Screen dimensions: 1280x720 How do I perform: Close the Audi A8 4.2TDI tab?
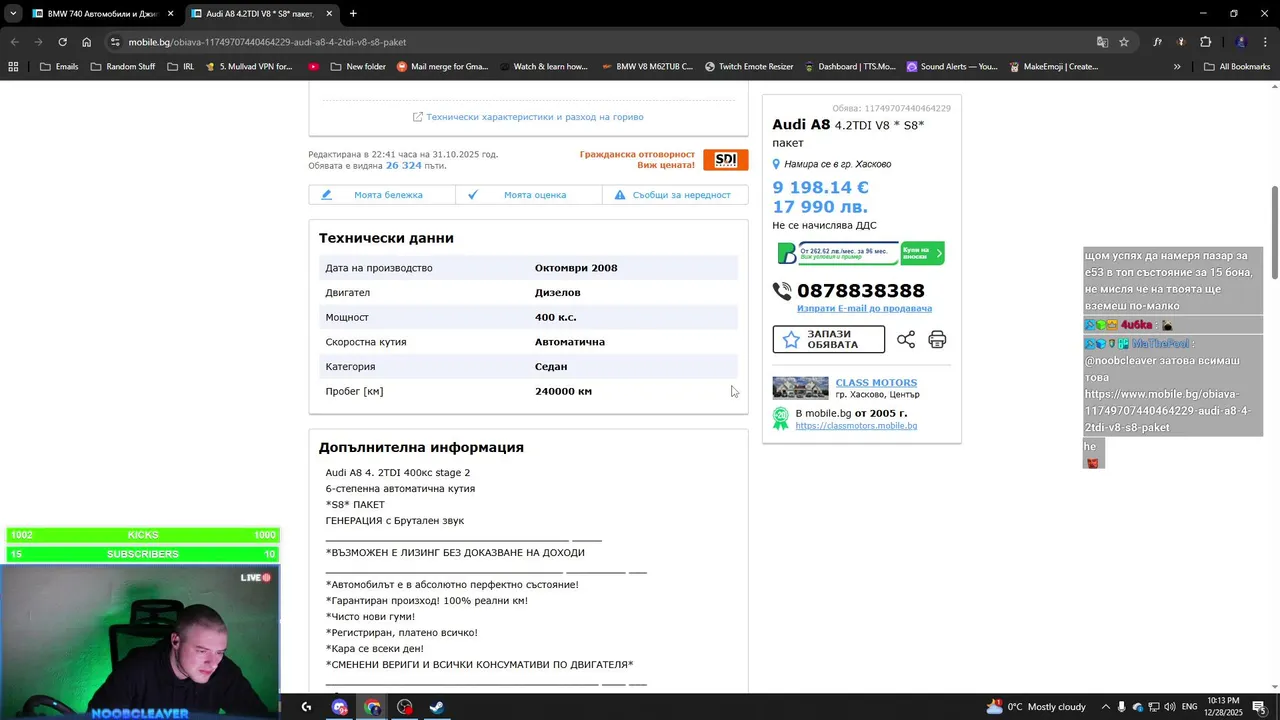[x=329, y=14]
